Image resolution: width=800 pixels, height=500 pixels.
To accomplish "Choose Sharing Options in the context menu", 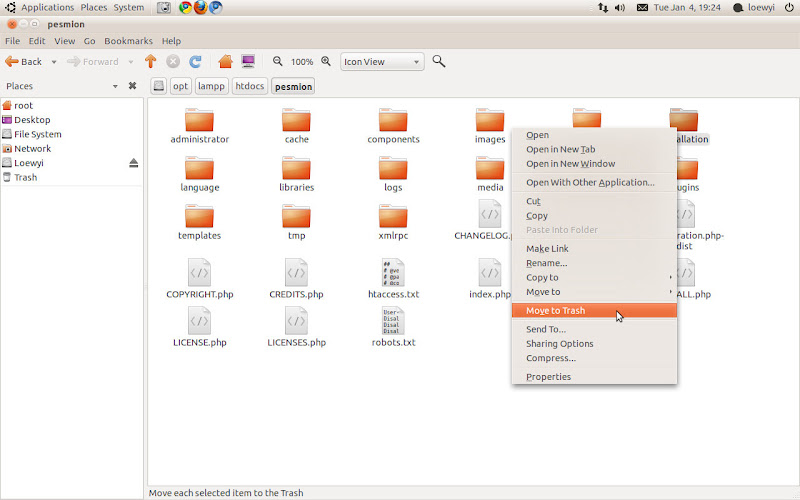I will point(594,344).
